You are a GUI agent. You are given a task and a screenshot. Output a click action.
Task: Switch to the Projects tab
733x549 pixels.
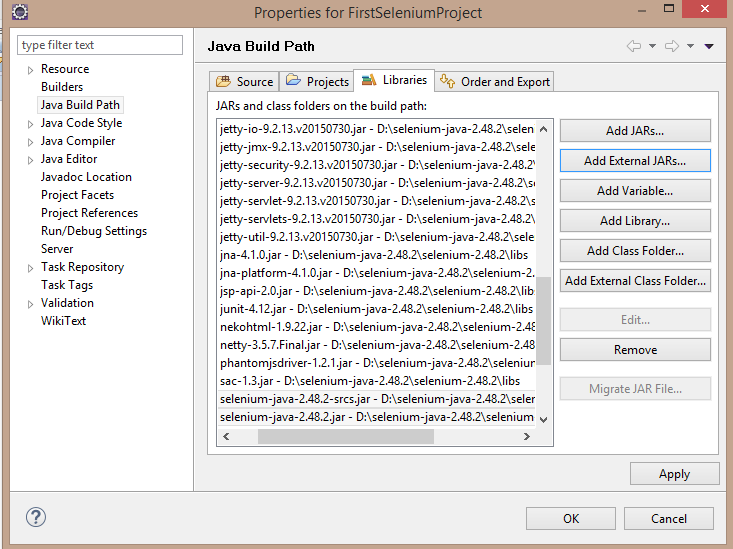coord(317,81)
